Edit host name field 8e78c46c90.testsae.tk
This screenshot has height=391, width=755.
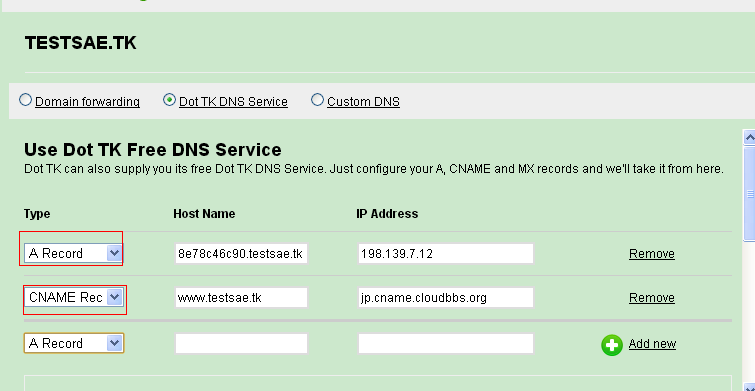pos(241,254)
